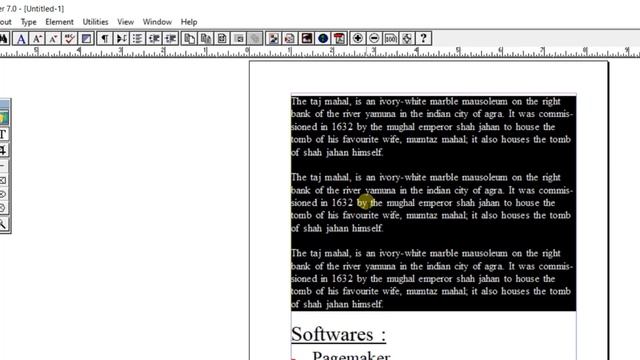Click the Help question mark icon
The image size is (640, 360).
[423, 38]
